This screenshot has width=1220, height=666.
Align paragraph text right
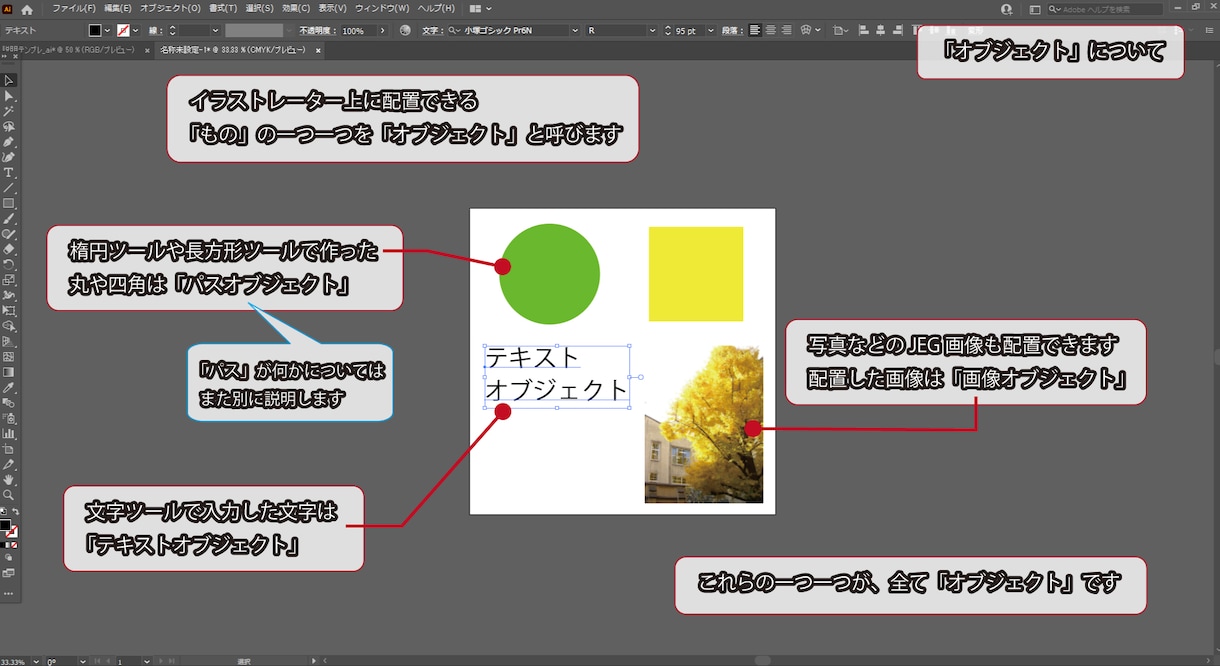point(787,30)
